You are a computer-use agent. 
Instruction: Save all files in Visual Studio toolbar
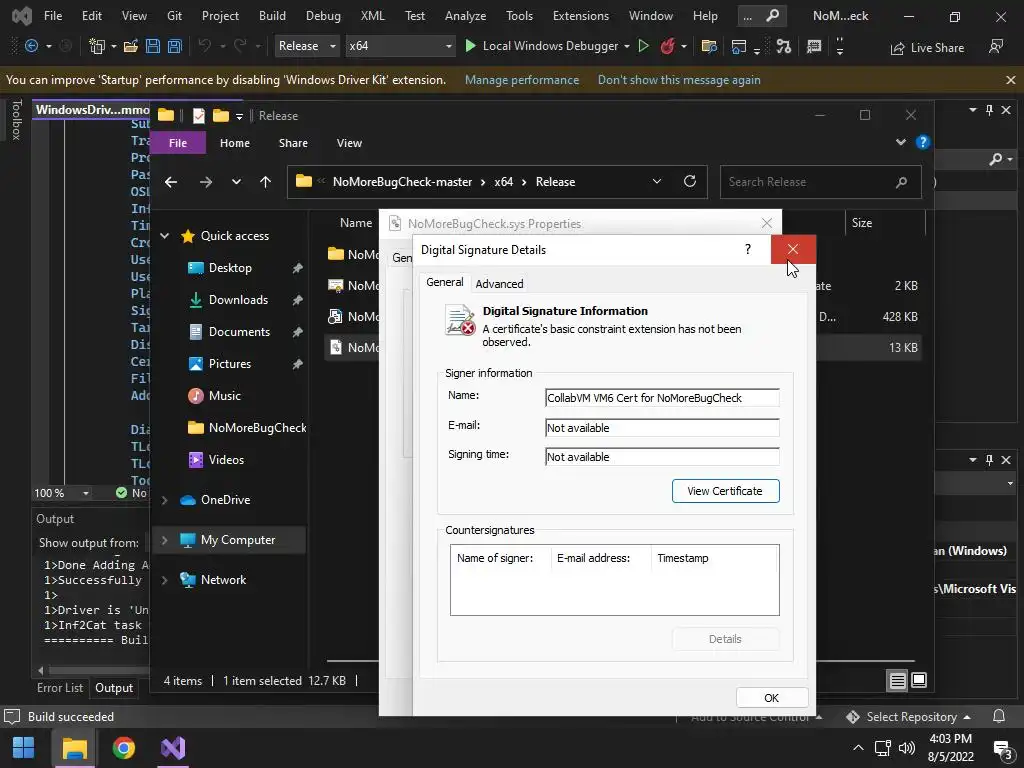tap(174, 46)
